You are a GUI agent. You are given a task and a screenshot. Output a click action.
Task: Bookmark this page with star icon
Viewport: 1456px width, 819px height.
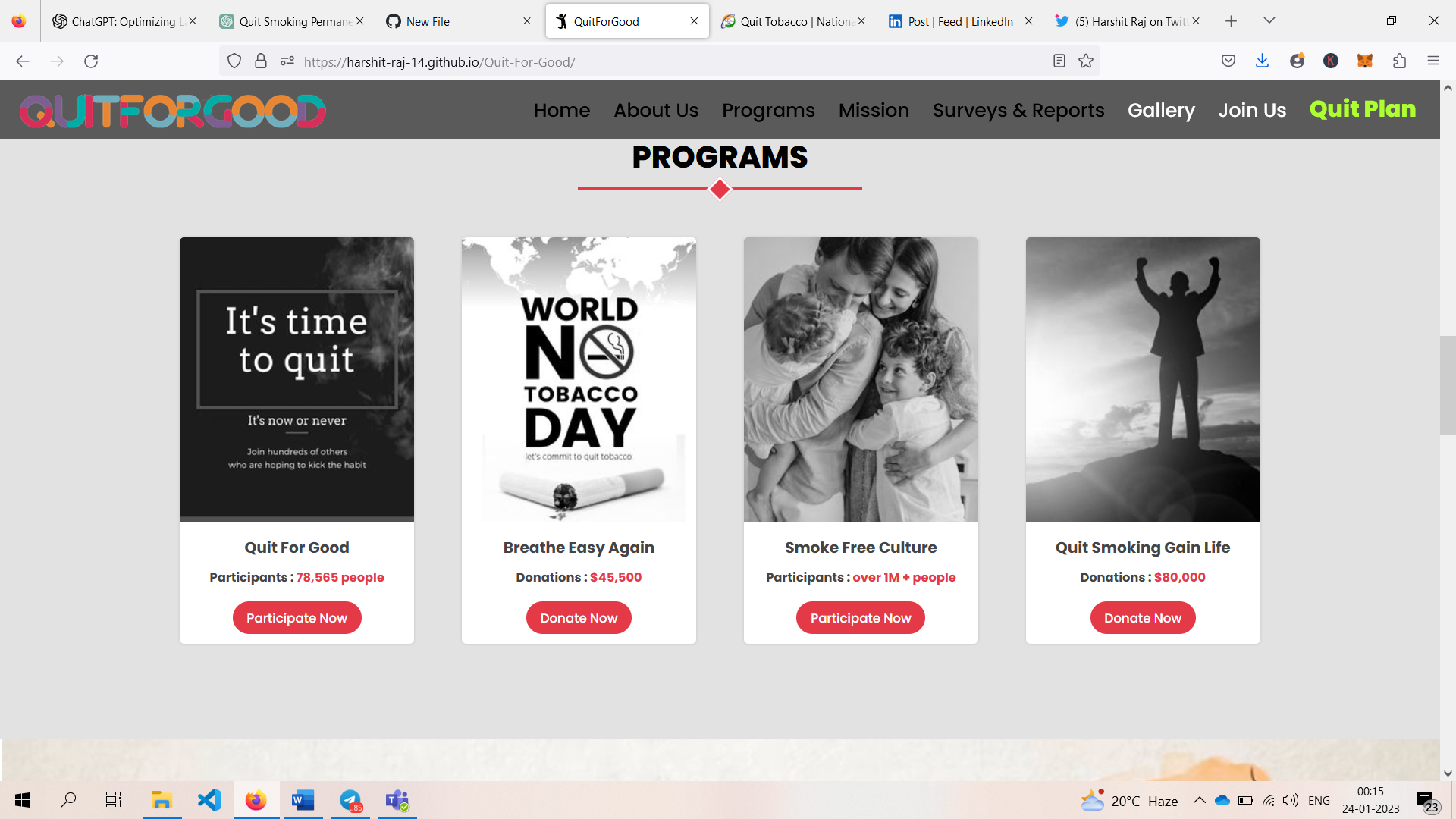[x=1086, y=61]
